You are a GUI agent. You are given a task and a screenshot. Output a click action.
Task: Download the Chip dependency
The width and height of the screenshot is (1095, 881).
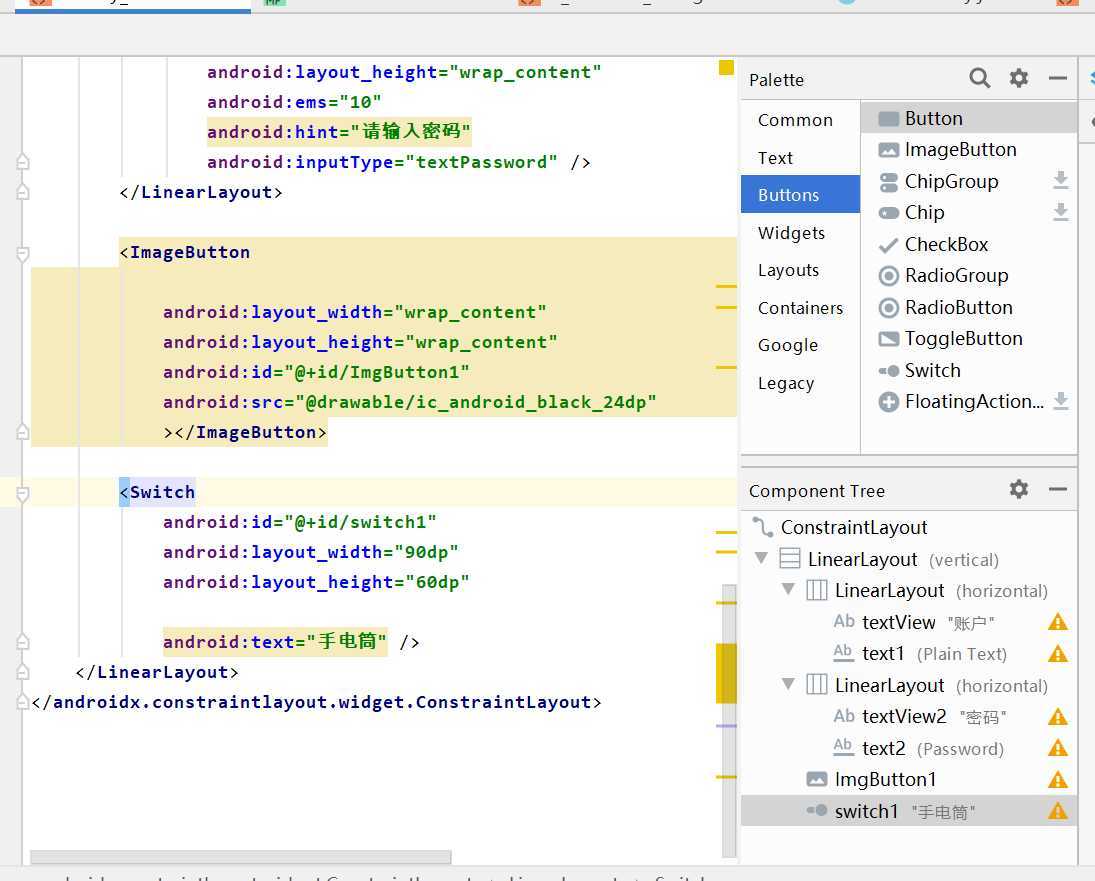click(x=1061, y=212)
